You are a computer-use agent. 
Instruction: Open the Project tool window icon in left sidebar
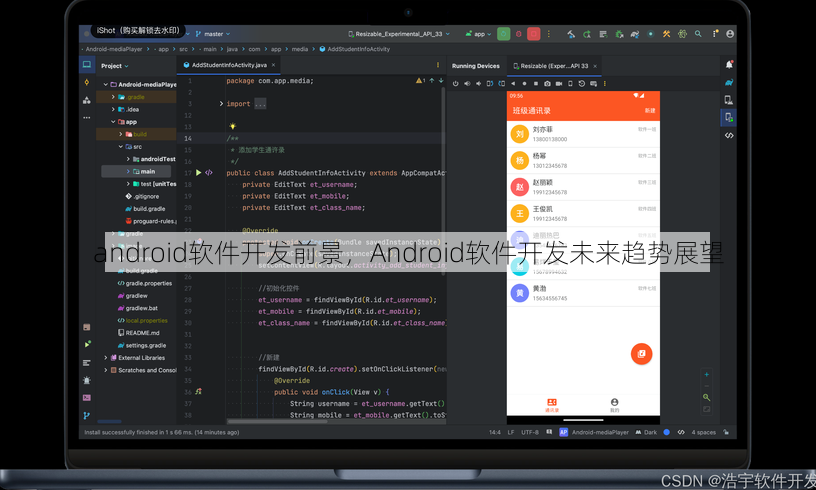coord(86,65)
